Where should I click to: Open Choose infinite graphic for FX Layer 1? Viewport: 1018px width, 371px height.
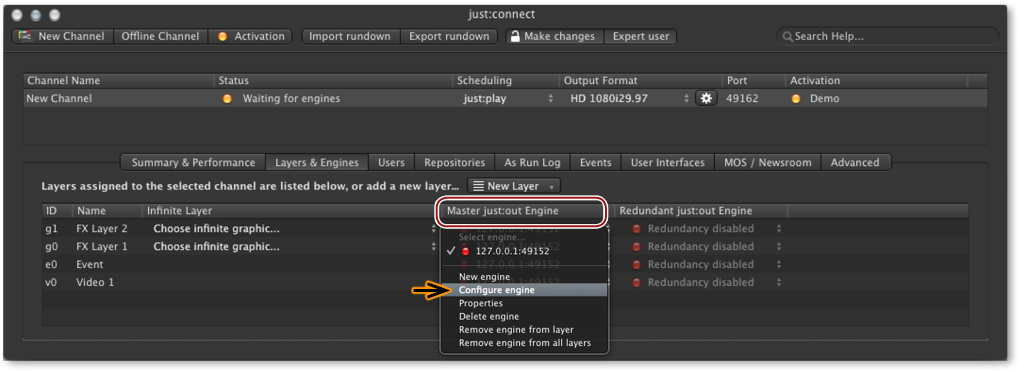tap(294, 247)
